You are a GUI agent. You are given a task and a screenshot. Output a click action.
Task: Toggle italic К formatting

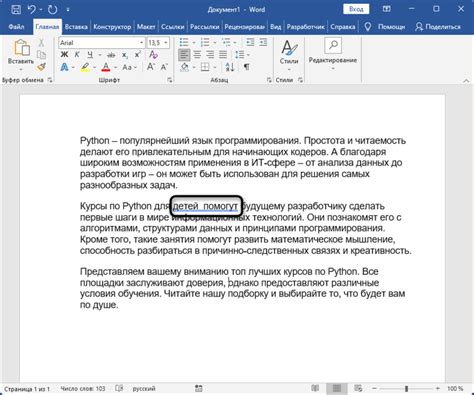(77, 55)
